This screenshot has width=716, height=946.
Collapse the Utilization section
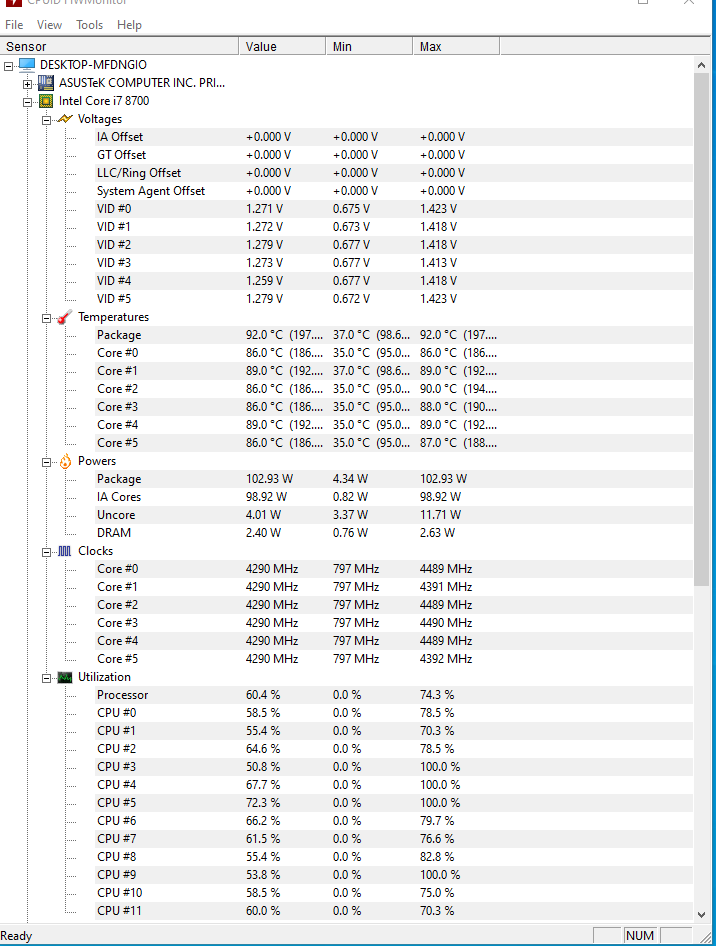tap(46, 678)
